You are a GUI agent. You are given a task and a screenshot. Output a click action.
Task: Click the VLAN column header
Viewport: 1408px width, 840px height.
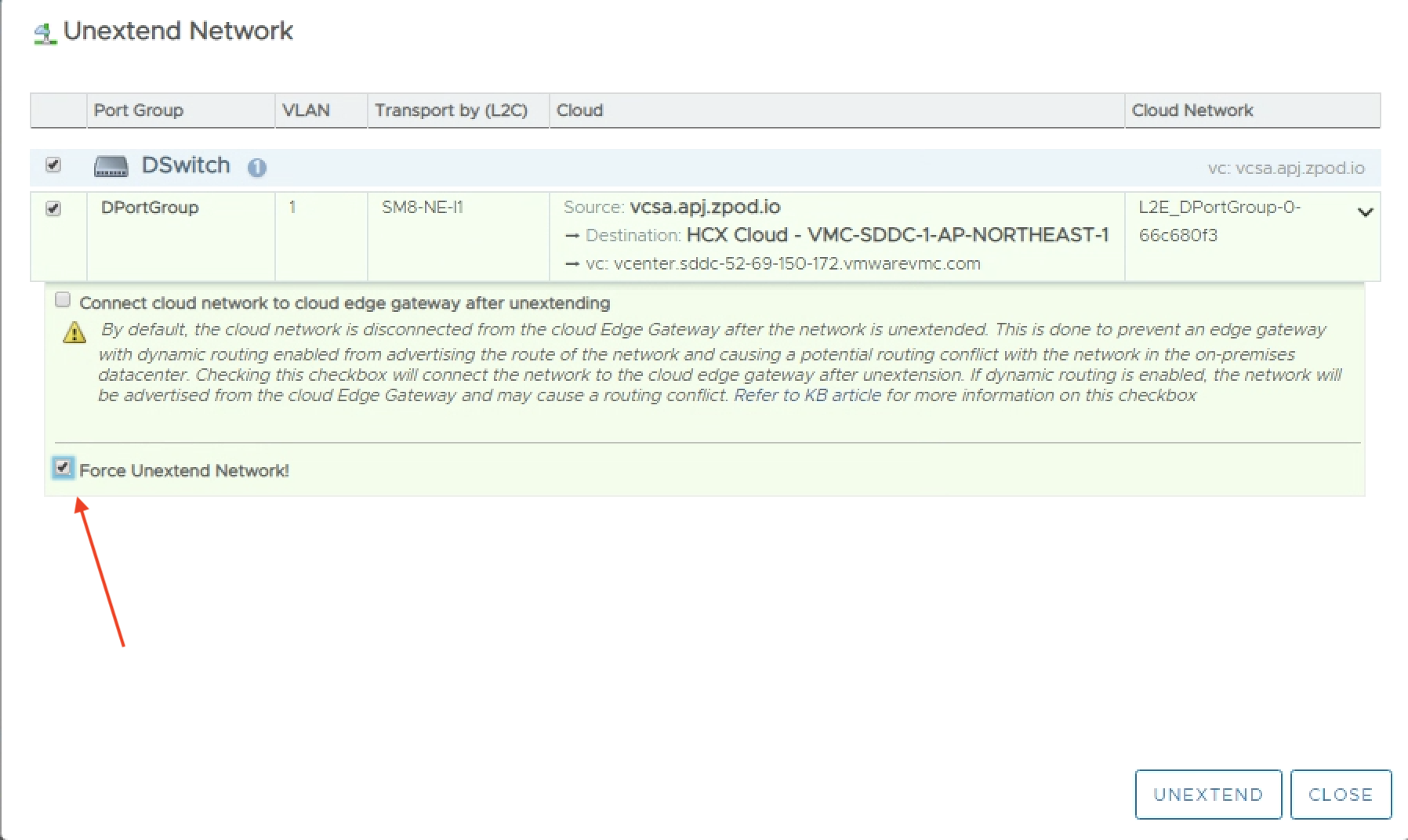click(306, 110)
